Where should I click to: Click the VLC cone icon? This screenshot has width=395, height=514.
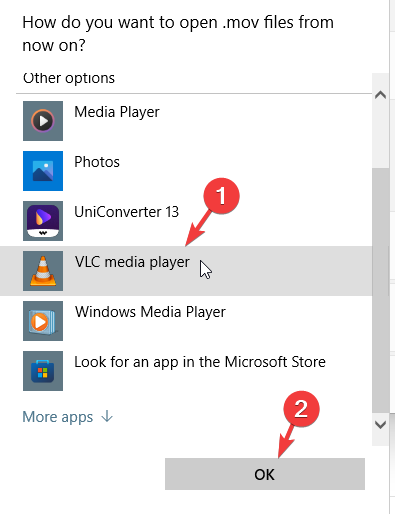tap(43, 271)
